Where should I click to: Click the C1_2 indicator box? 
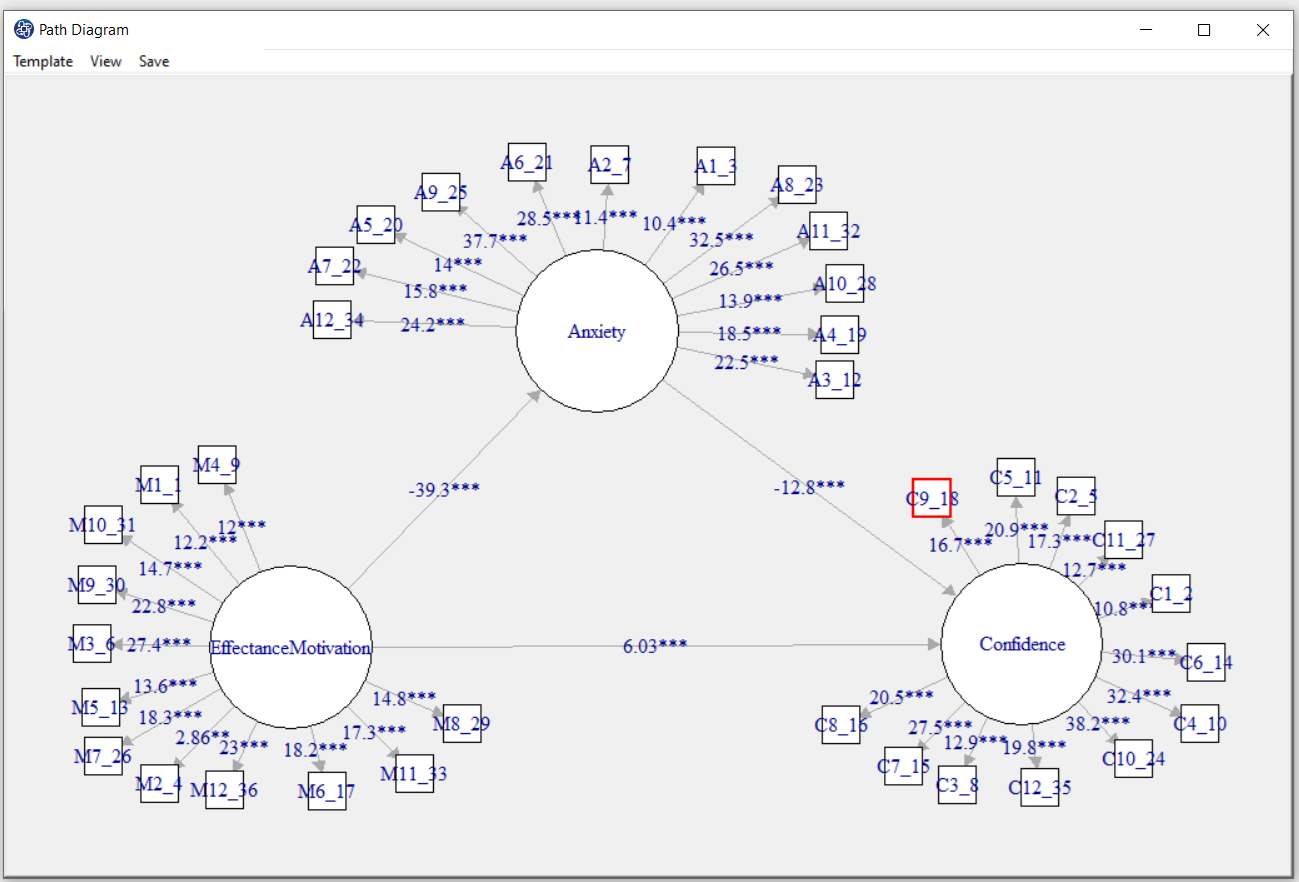point(1171,594)
